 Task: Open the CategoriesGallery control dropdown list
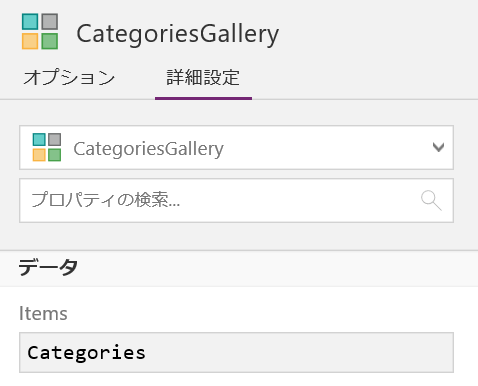pyautogui.click(x=236, y=147)
